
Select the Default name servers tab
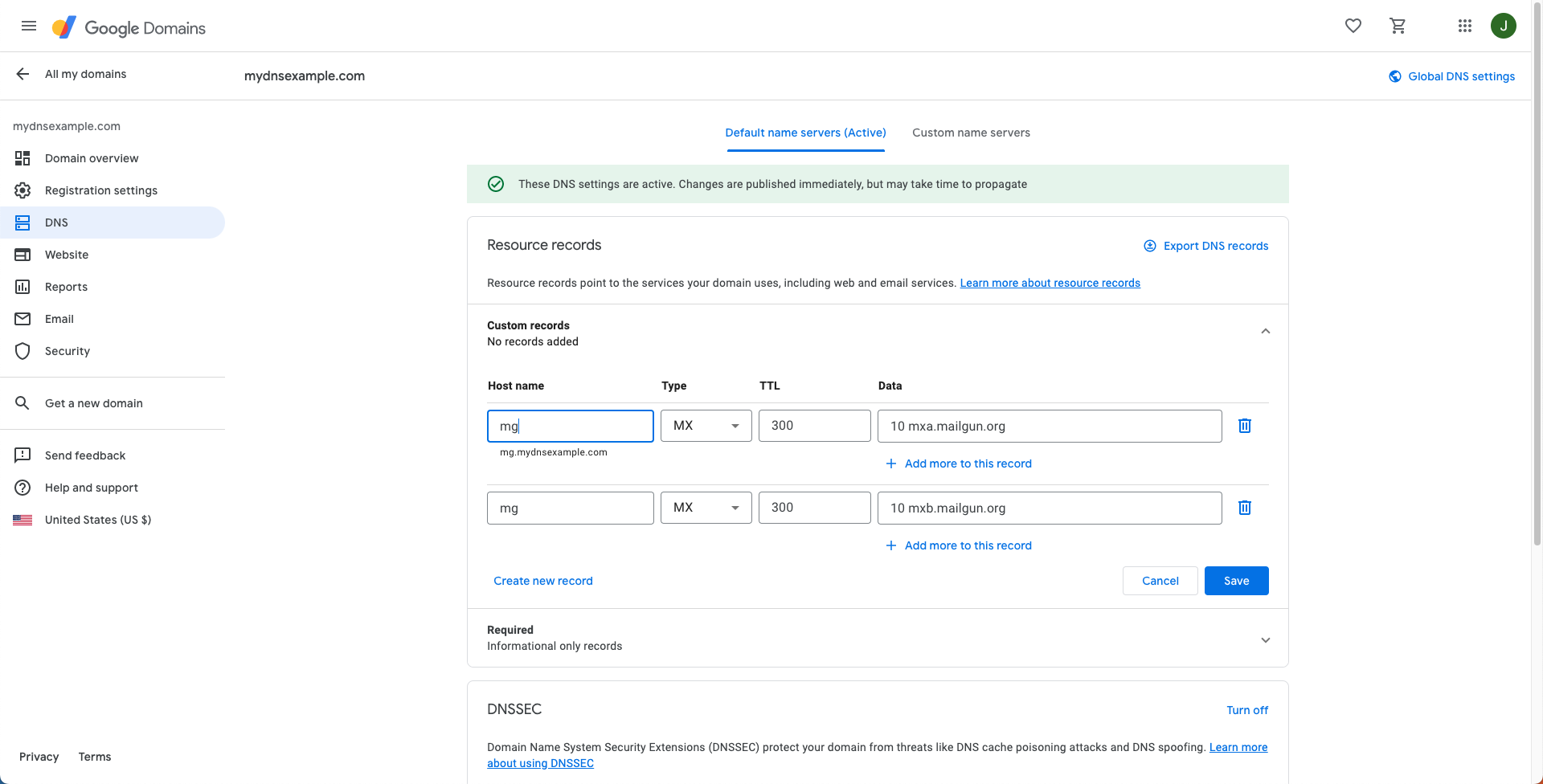click(x=805, y=133)
